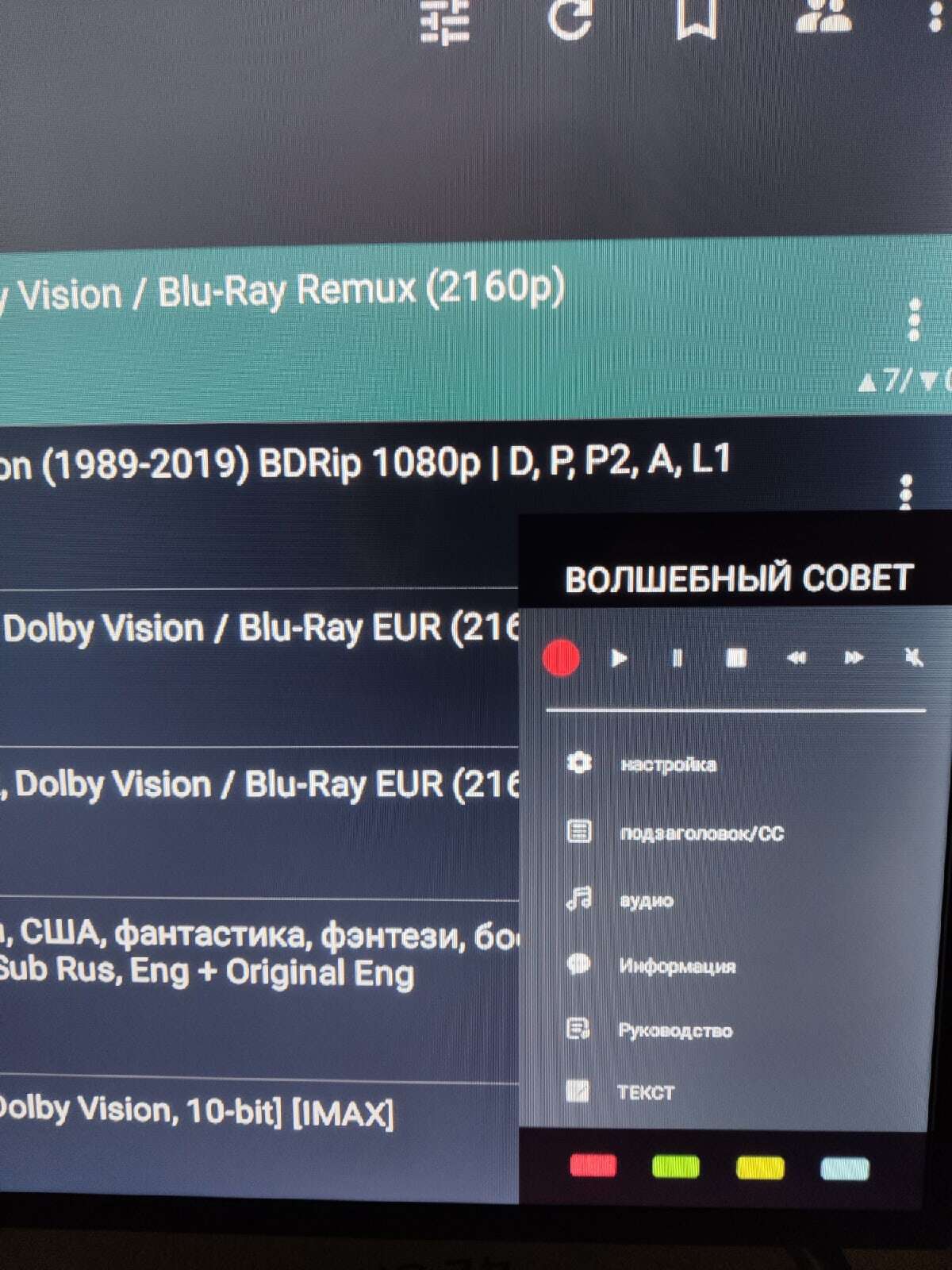
Task: Click the red record button
Action: click(560, 658)
